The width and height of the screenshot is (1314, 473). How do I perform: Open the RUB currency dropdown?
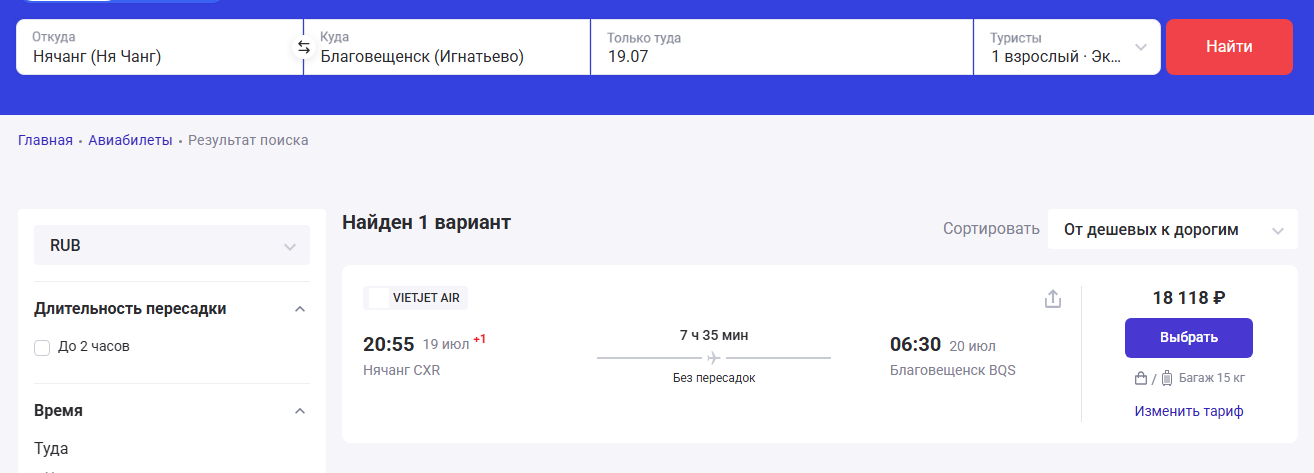[171, 245]
